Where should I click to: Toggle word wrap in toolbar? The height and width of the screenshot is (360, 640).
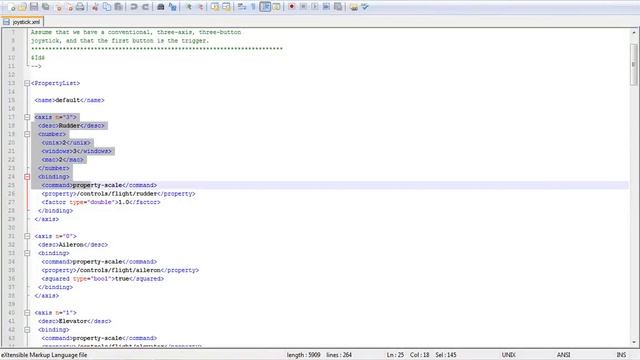tap(242, 7)
